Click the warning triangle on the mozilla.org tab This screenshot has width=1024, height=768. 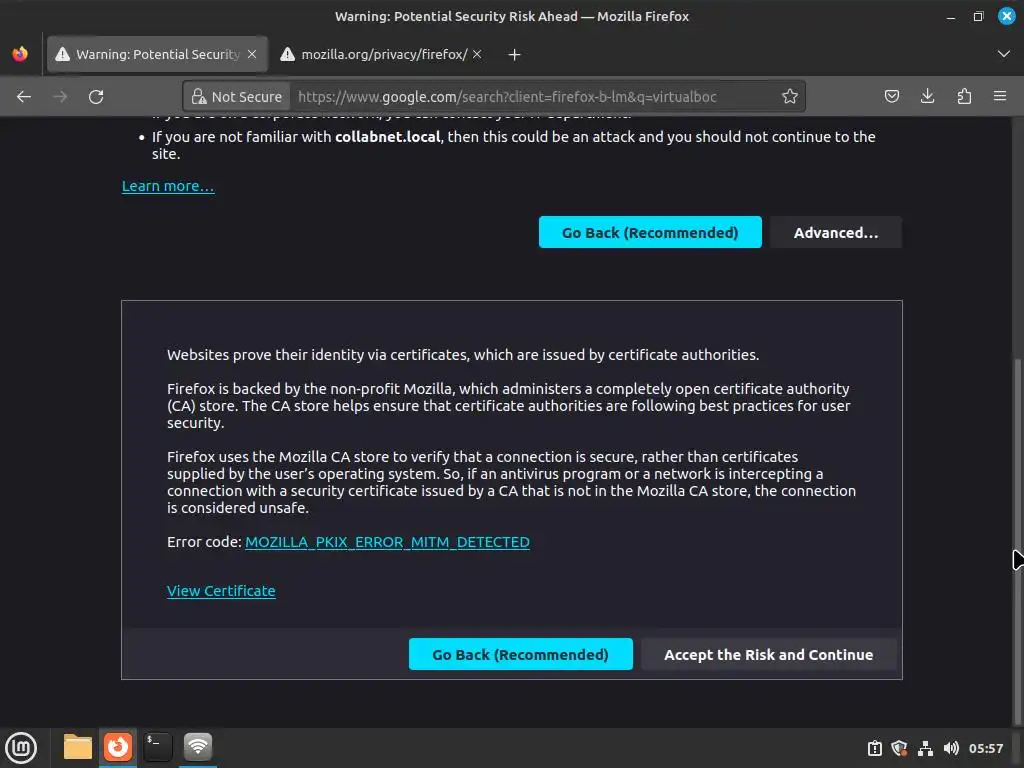287,54
